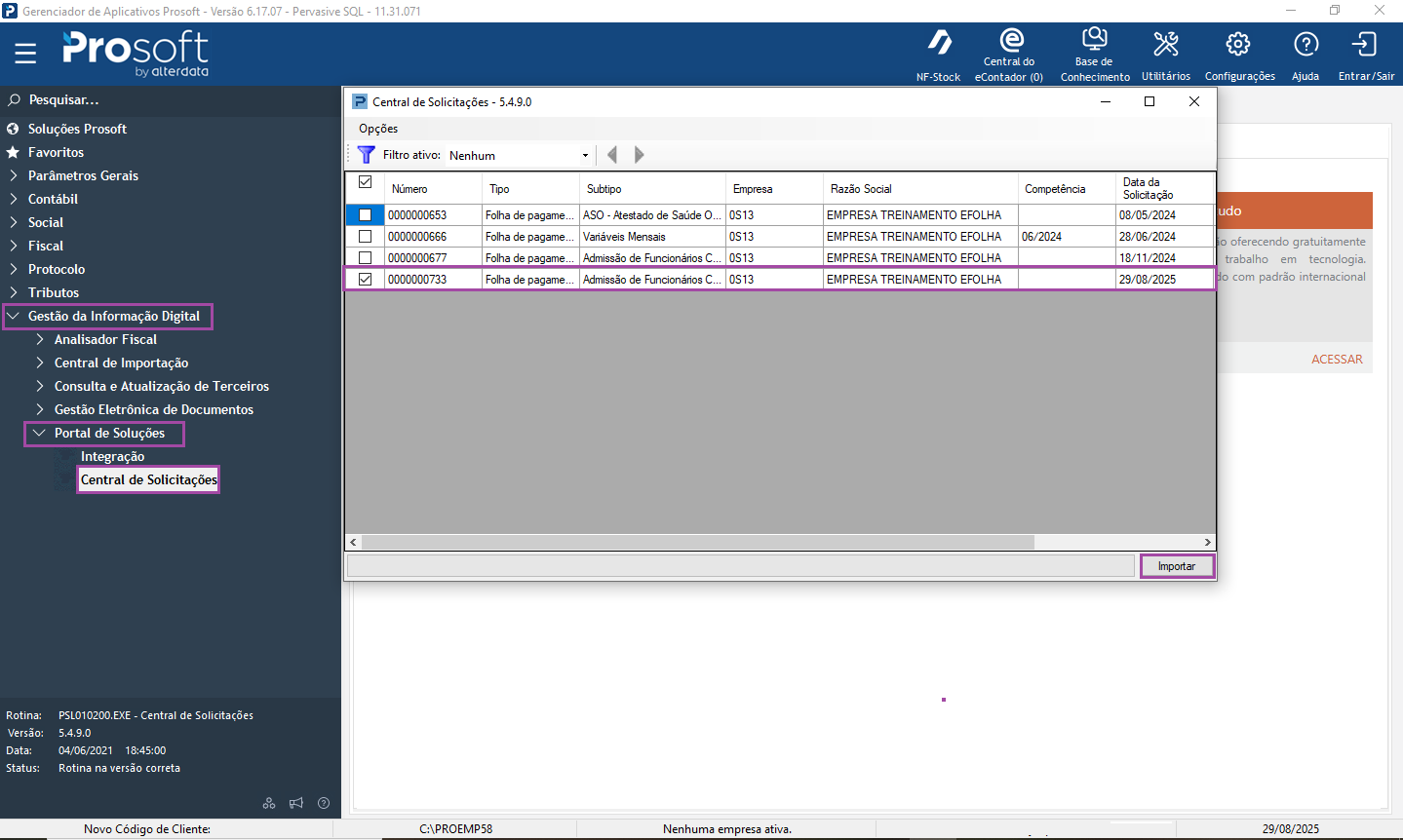This screenshot has height=840, width=1403.
Task: Open the Opções menu
Action: (378, 129)
